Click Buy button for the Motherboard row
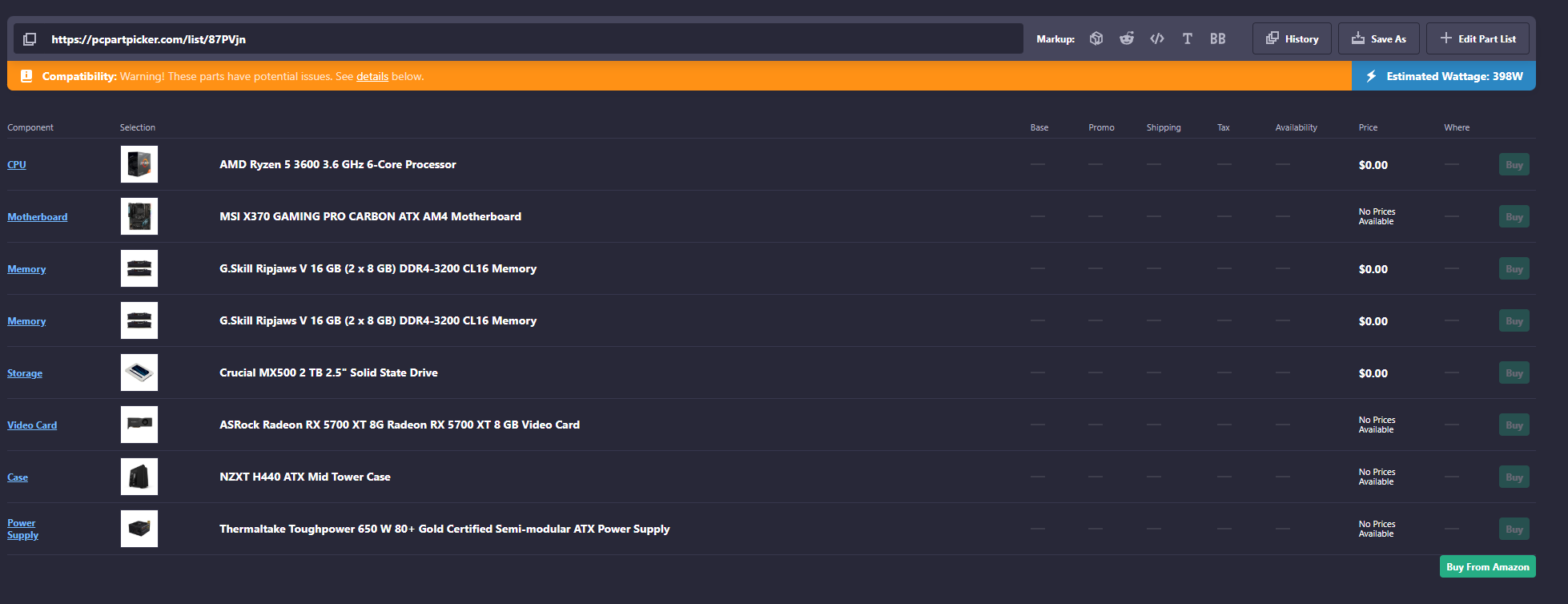The width and height of the screenshot is (1568, 604). click(x=1514, y=216)
